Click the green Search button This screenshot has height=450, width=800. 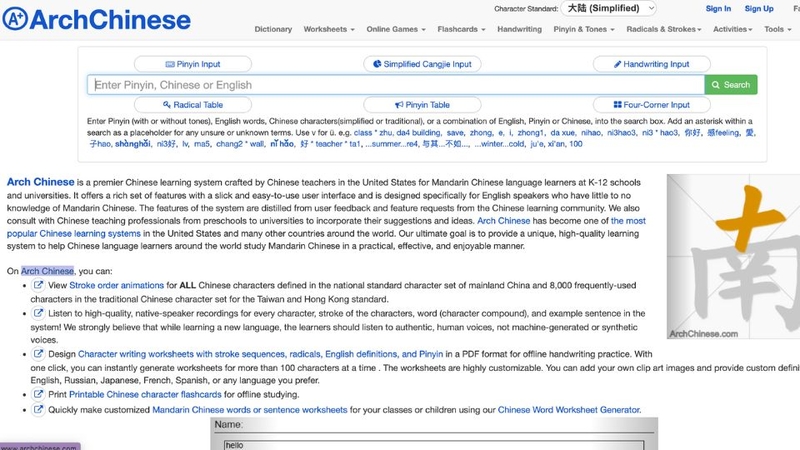[731, 85]
